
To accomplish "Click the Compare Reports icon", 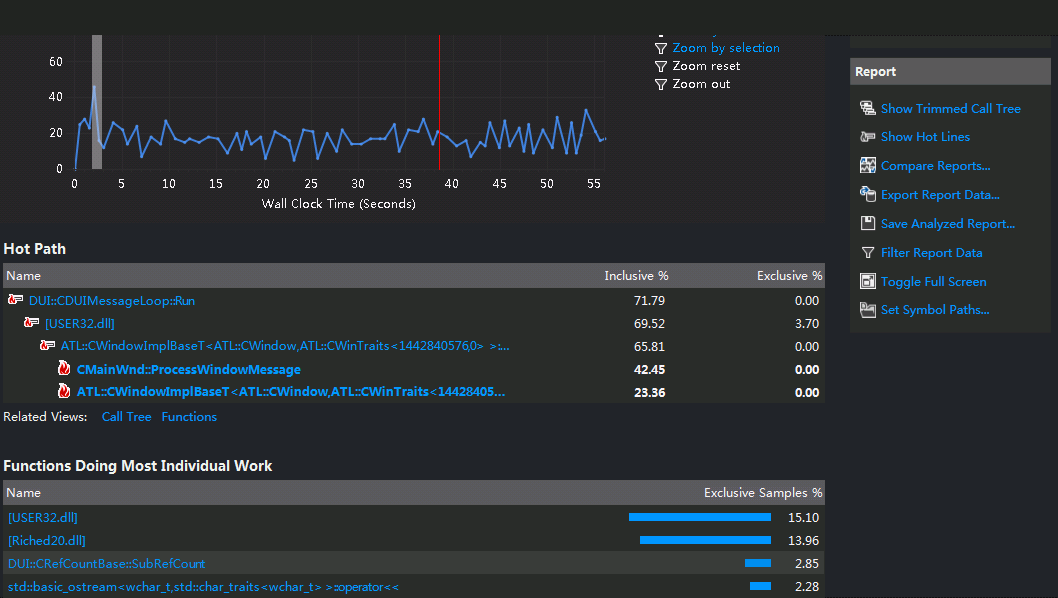I will (867, 165).
